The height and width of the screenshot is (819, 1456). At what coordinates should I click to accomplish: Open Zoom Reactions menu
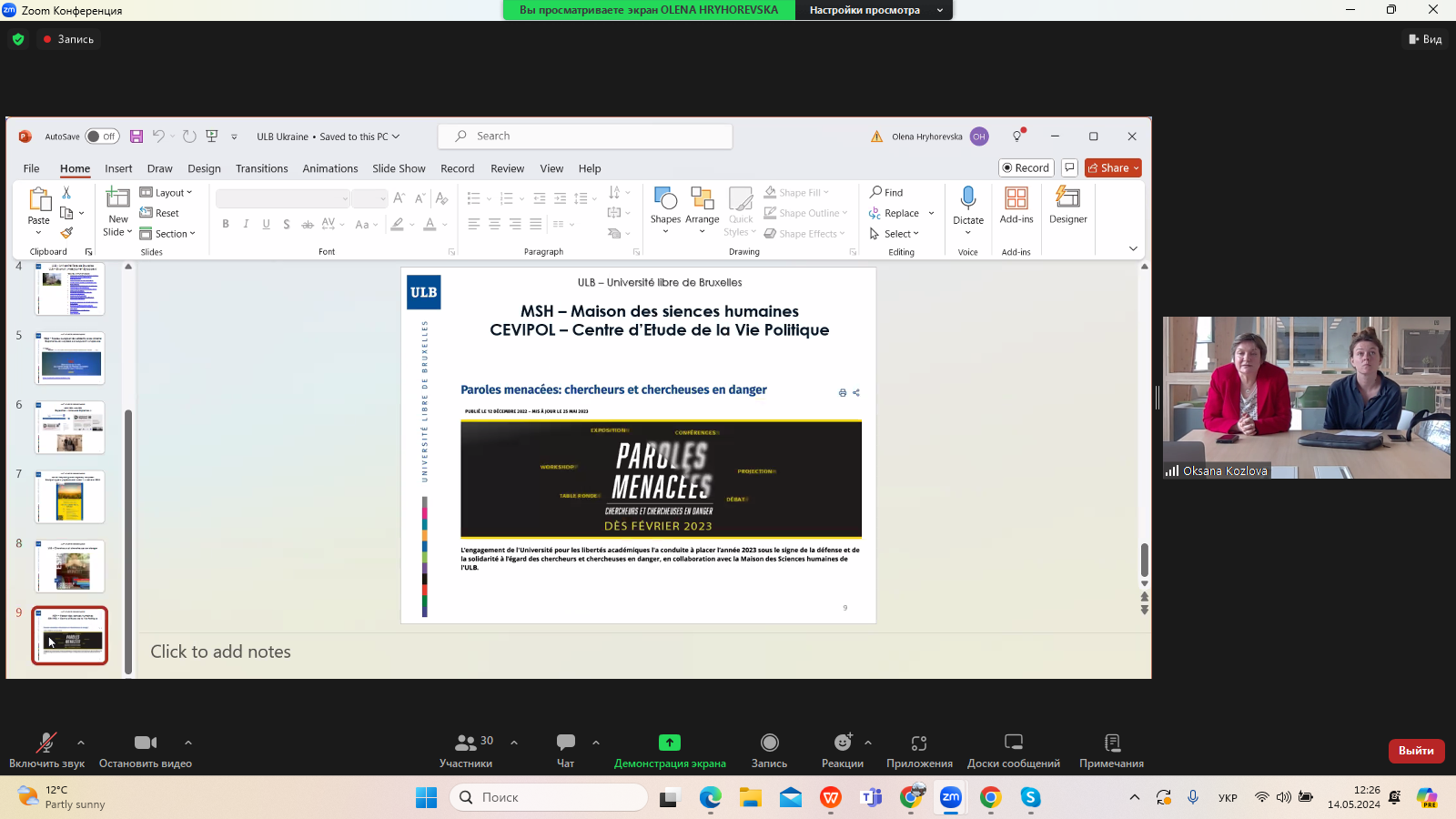[843, 743]
